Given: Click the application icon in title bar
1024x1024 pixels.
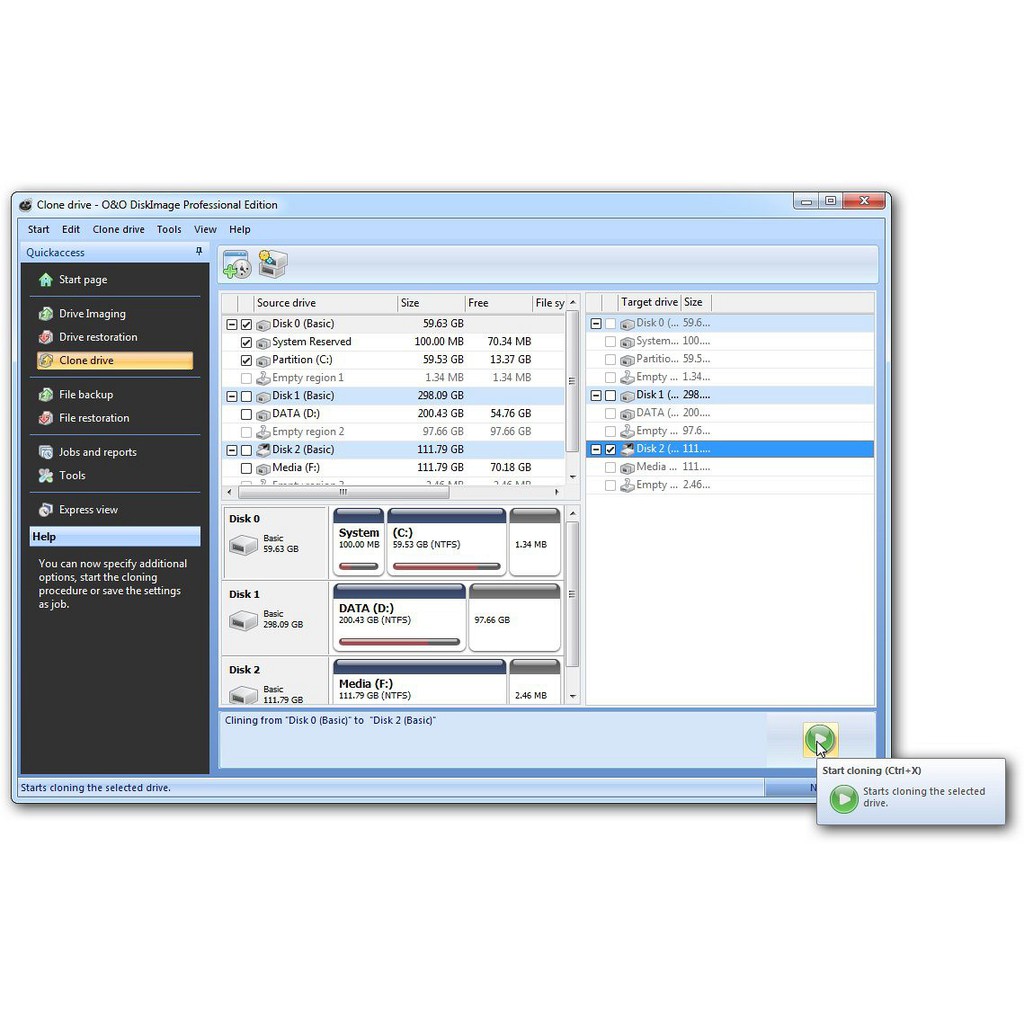Looking at the screenshot, I should (25, 205).
